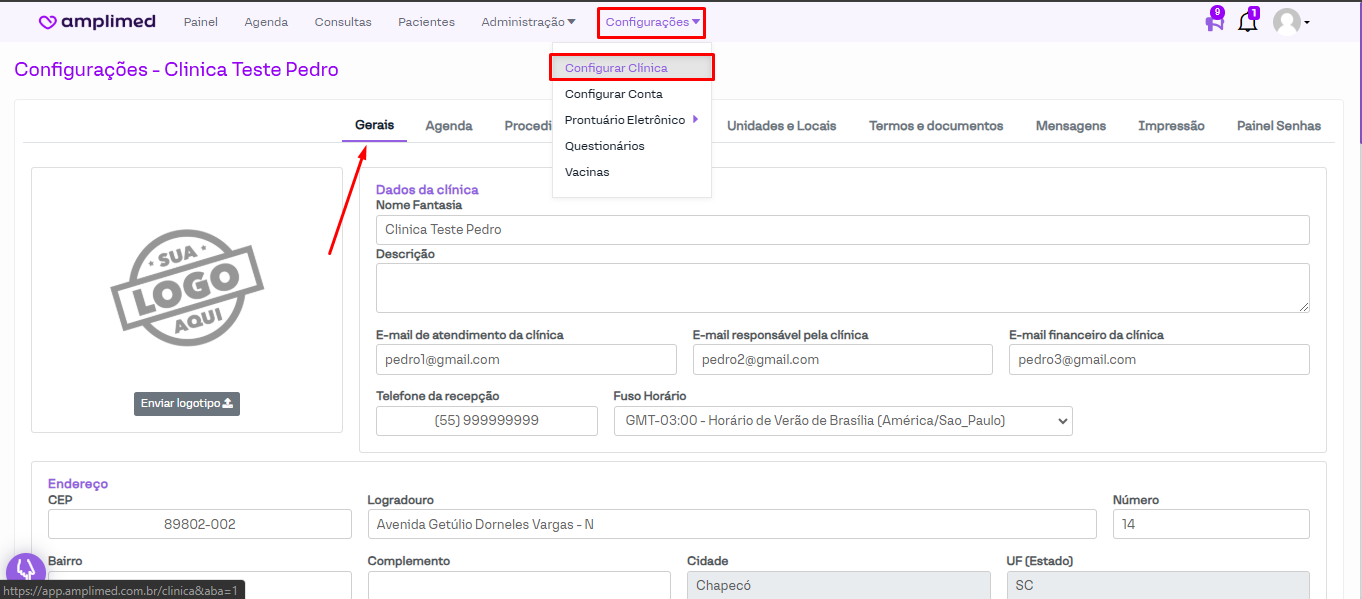The width and height of the screenshot is (1362, 599).
Task: Toggle the Configurações dropdown menu
Action: click(652, 22)
